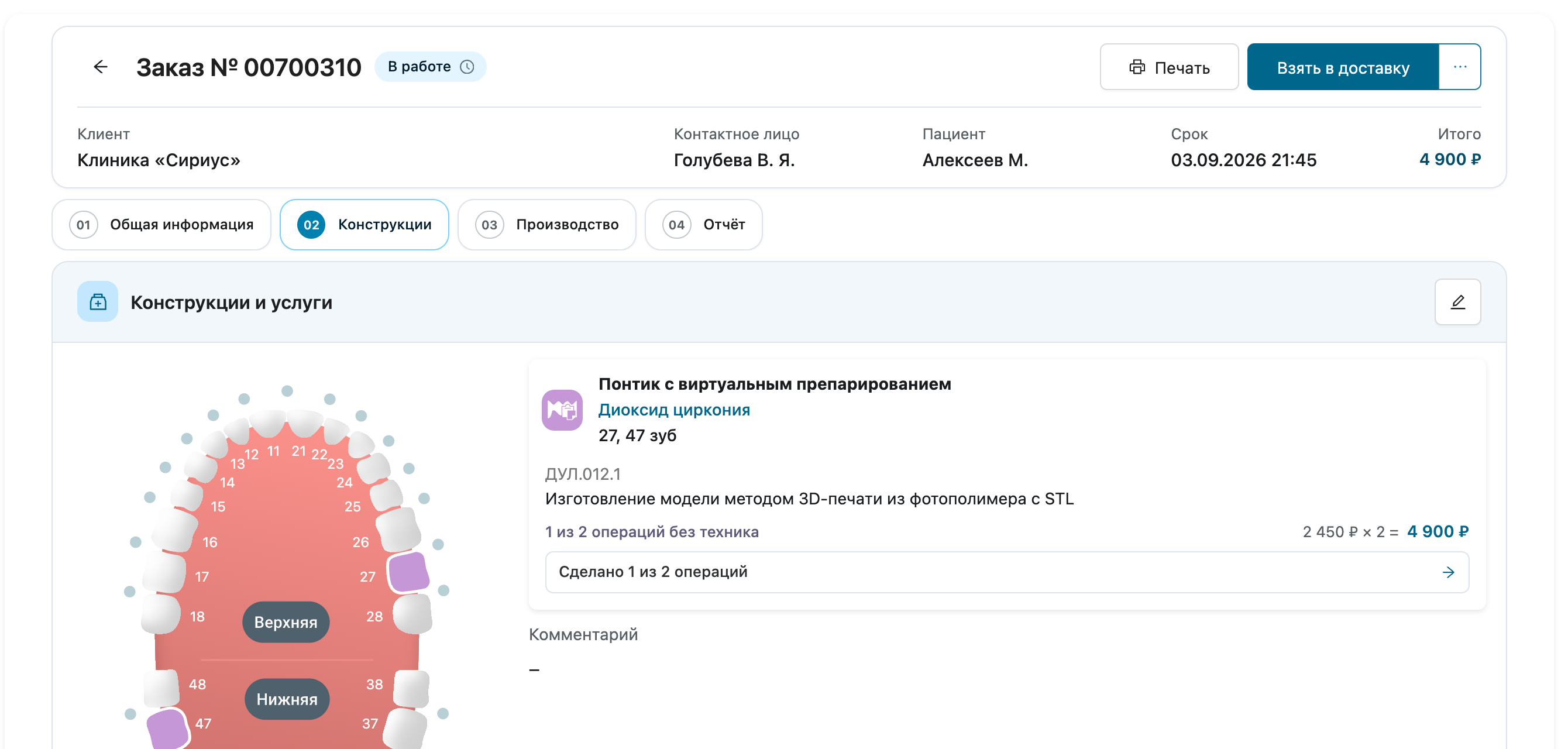Open the Отчёт tab

[703, 225]
